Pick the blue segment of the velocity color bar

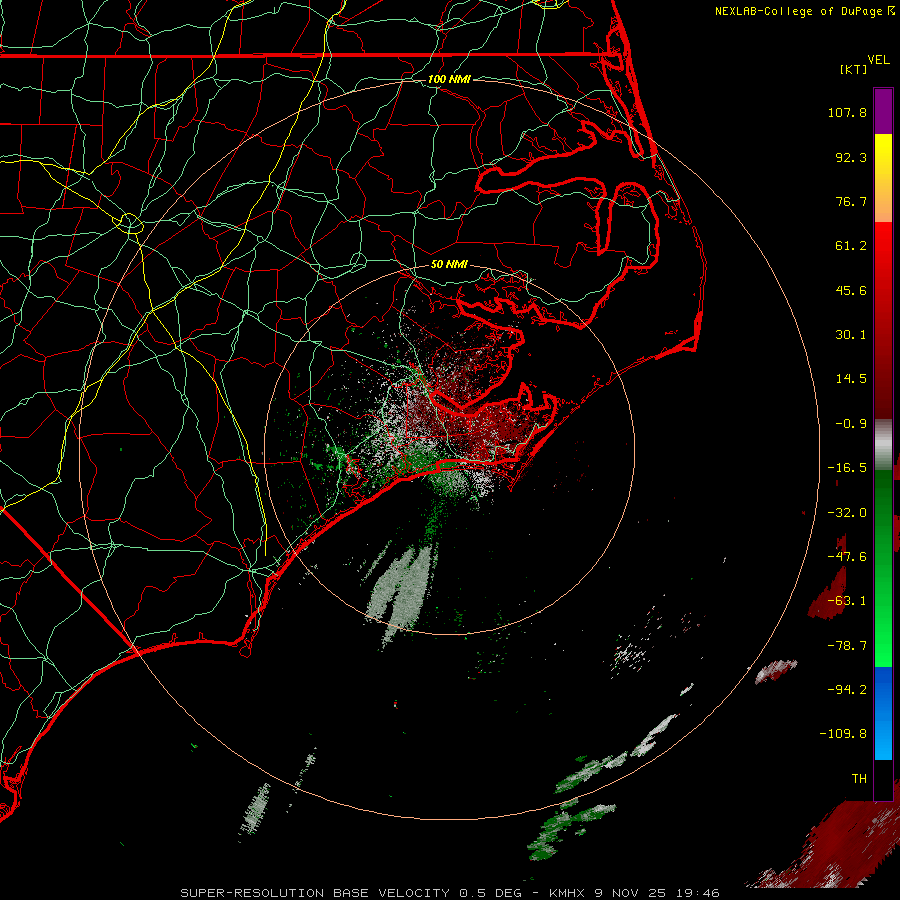pos(883,713)
